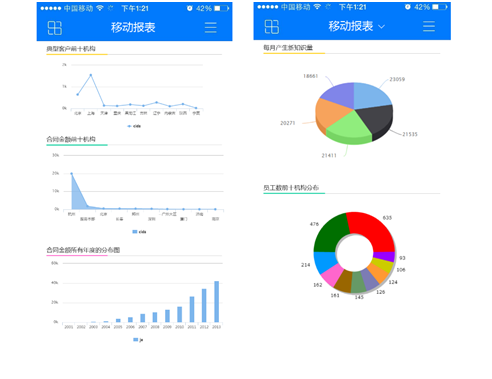Click the peak point of the line chart
The image size is (492, 379).
point(91,75)
